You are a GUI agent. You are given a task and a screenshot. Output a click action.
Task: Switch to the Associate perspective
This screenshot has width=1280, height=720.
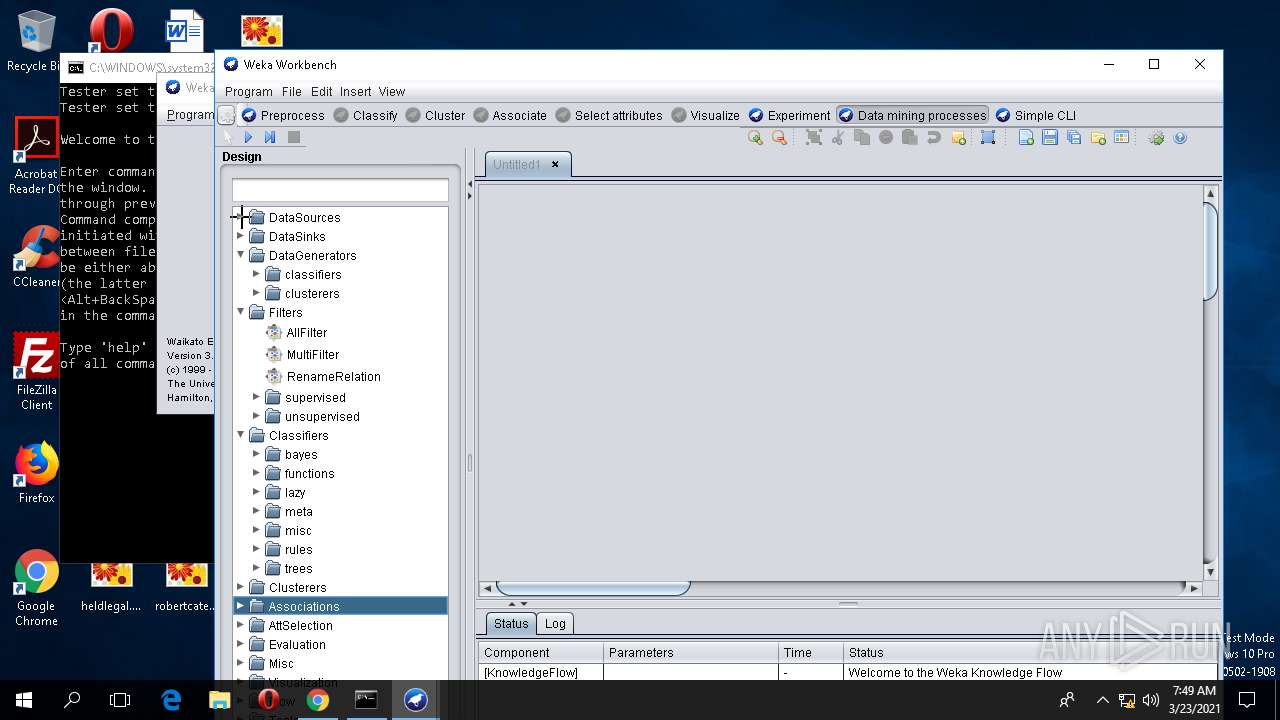coord(509,115)
